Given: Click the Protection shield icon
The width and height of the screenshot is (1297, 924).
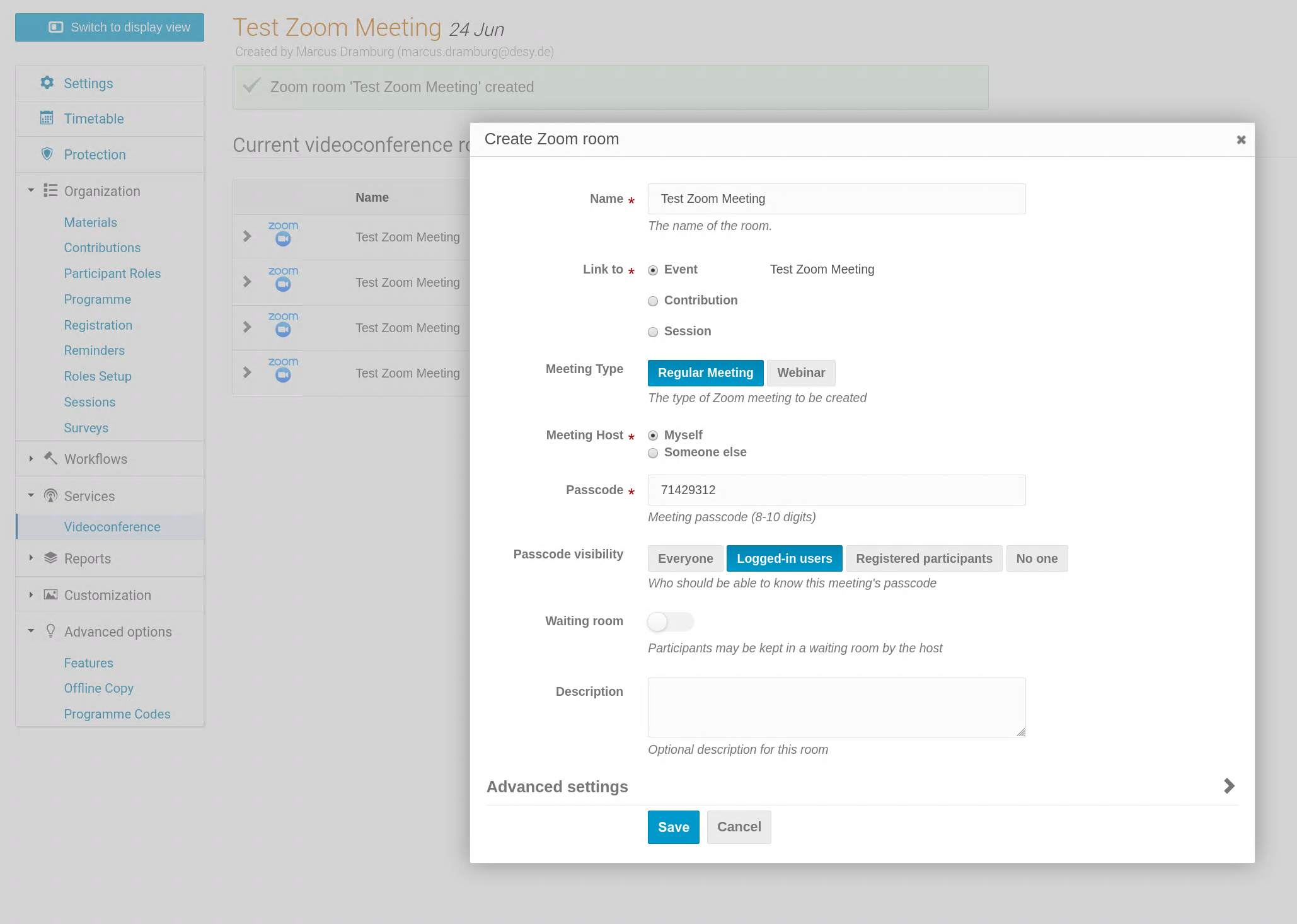Looking at the screenshot, I should [x=47, y=154].
